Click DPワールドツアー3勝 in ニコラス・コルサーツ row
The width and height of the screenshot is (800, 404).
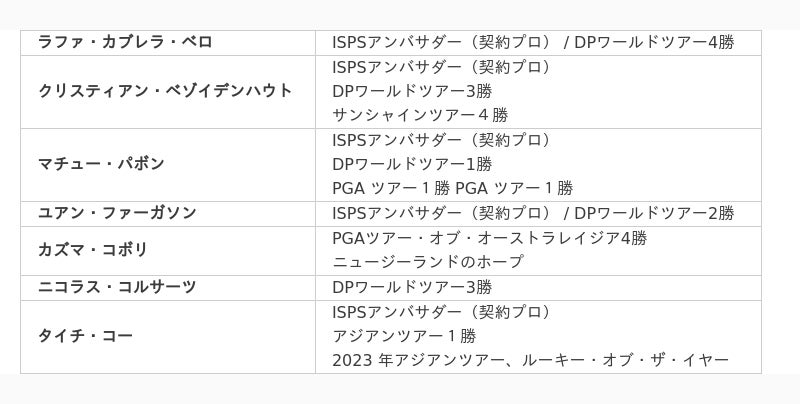coord(412,287)
